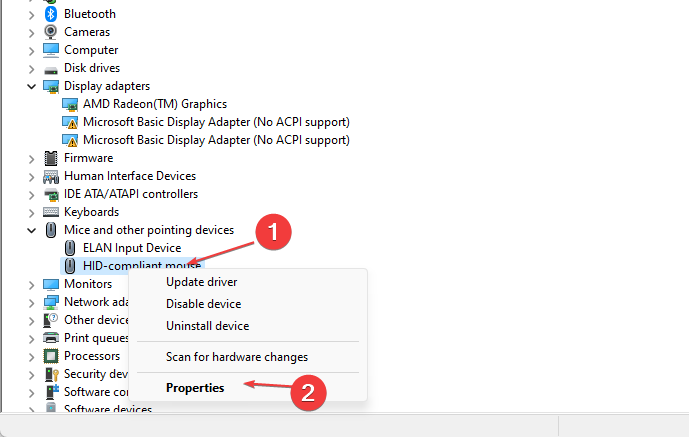Click the Human Interface Devices icon

pos(51,176)
